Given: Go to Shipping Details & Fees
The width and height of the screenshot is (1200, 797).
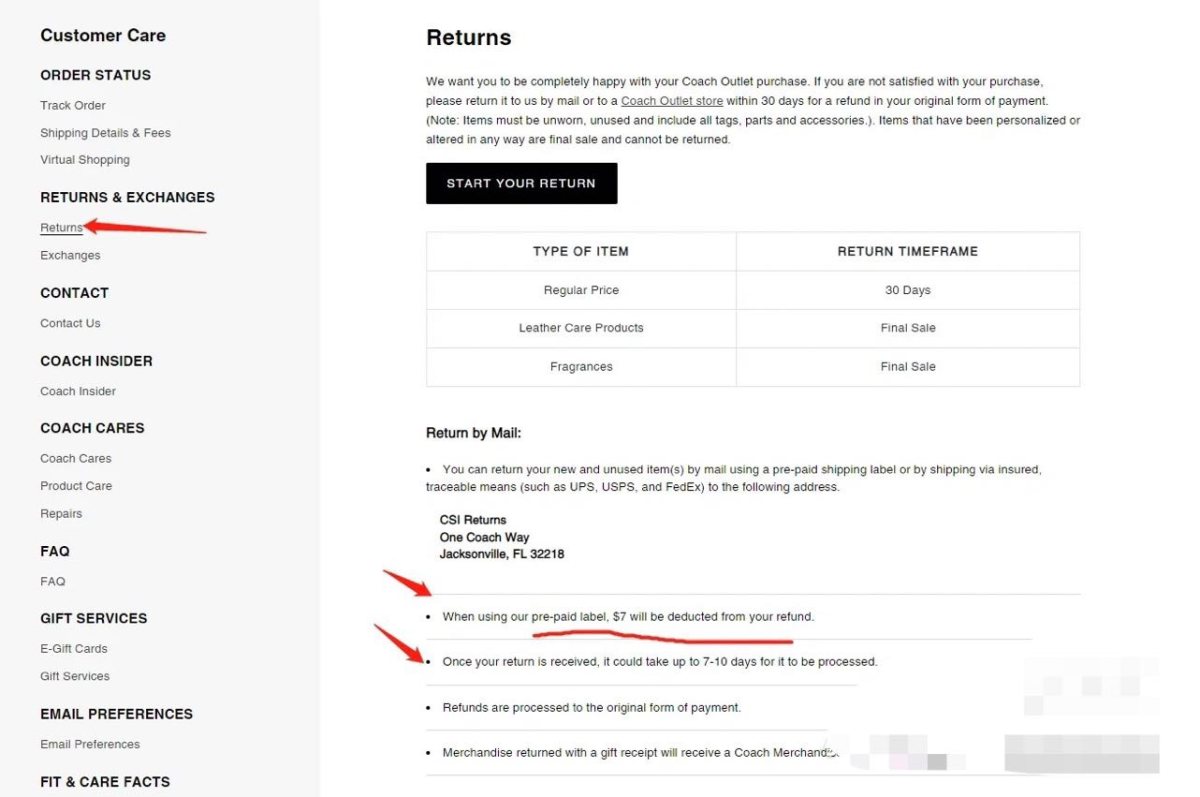Looking at the screenshot, I should point(105,133).
